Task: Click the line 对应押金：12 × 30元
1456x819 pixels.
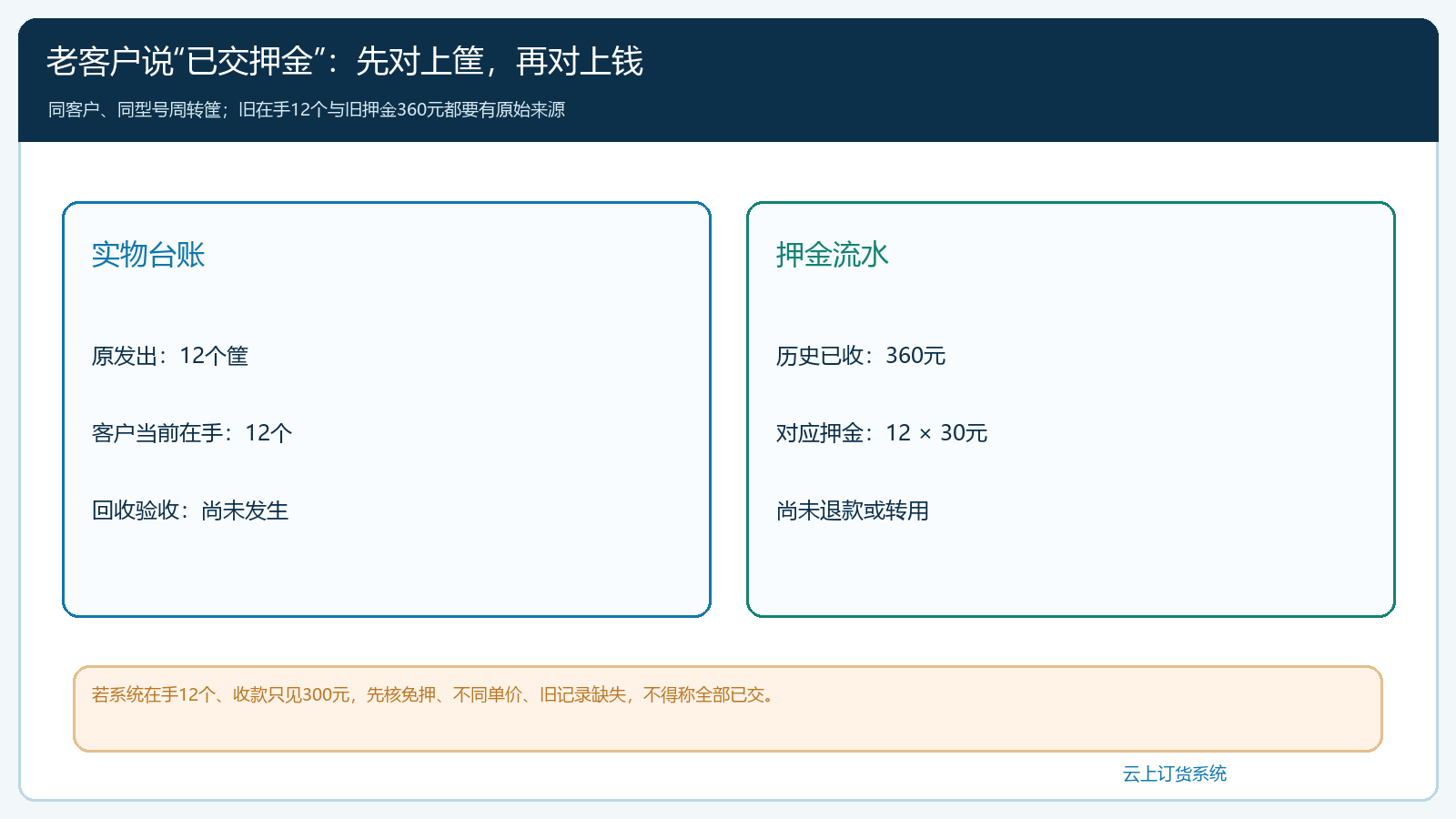Action: pos(882,433)
